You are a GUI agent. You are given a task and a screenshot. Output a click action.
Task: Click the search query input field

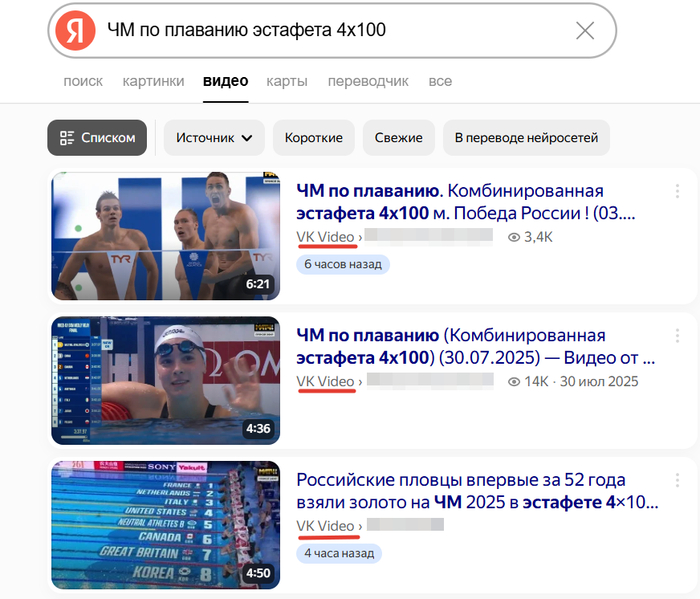335,30
